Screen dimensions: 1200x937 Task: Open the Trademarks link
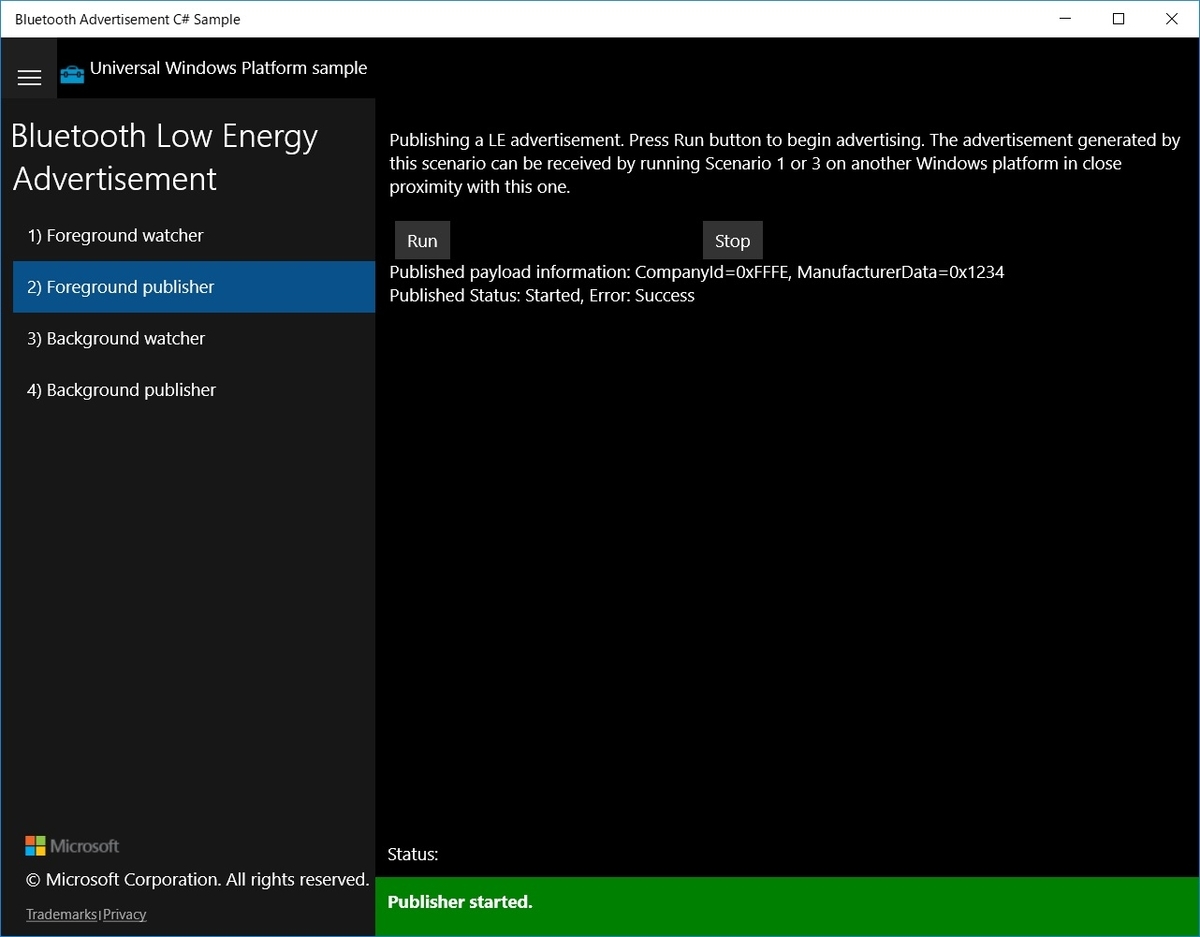[x=61, y=914]
